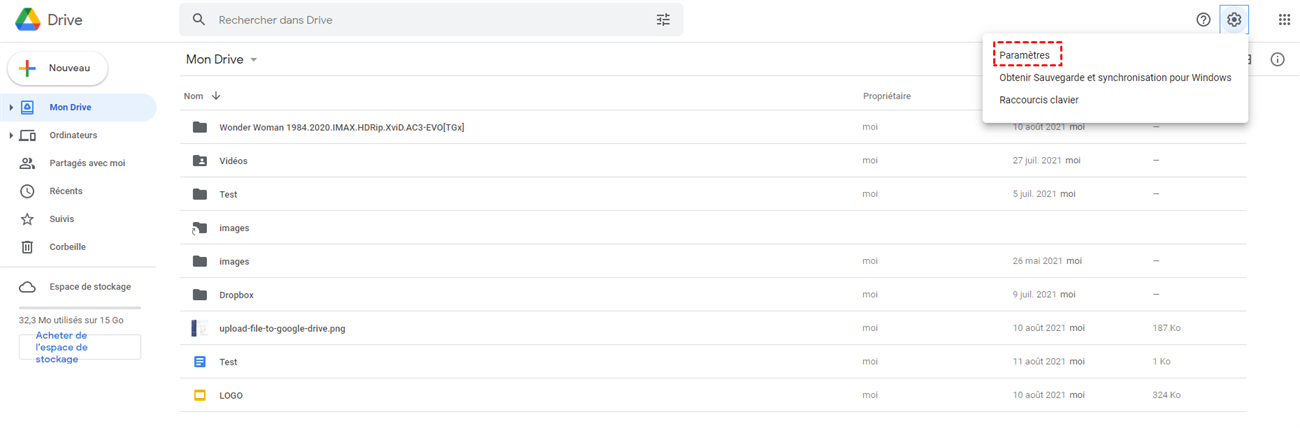The image size is (1300, 428).
Task: Open Corbeille trash in sidebar
Action: click(67, 247)
